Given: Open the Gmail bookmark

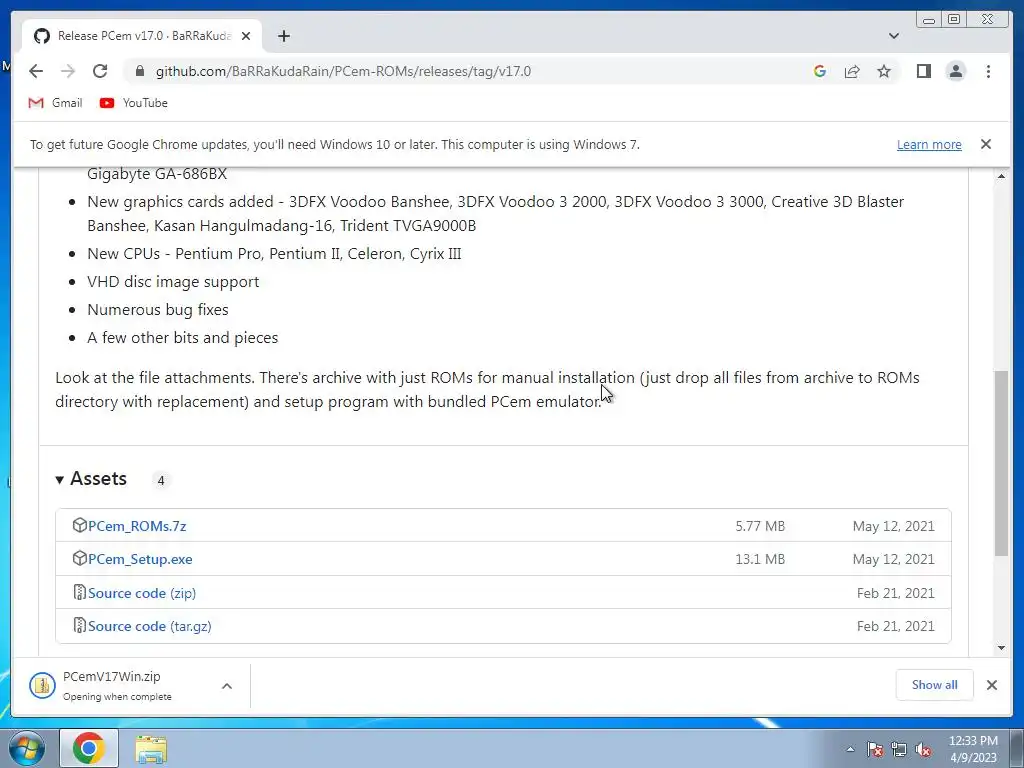Looking at the screenshot, I should [x=56, y=103].
